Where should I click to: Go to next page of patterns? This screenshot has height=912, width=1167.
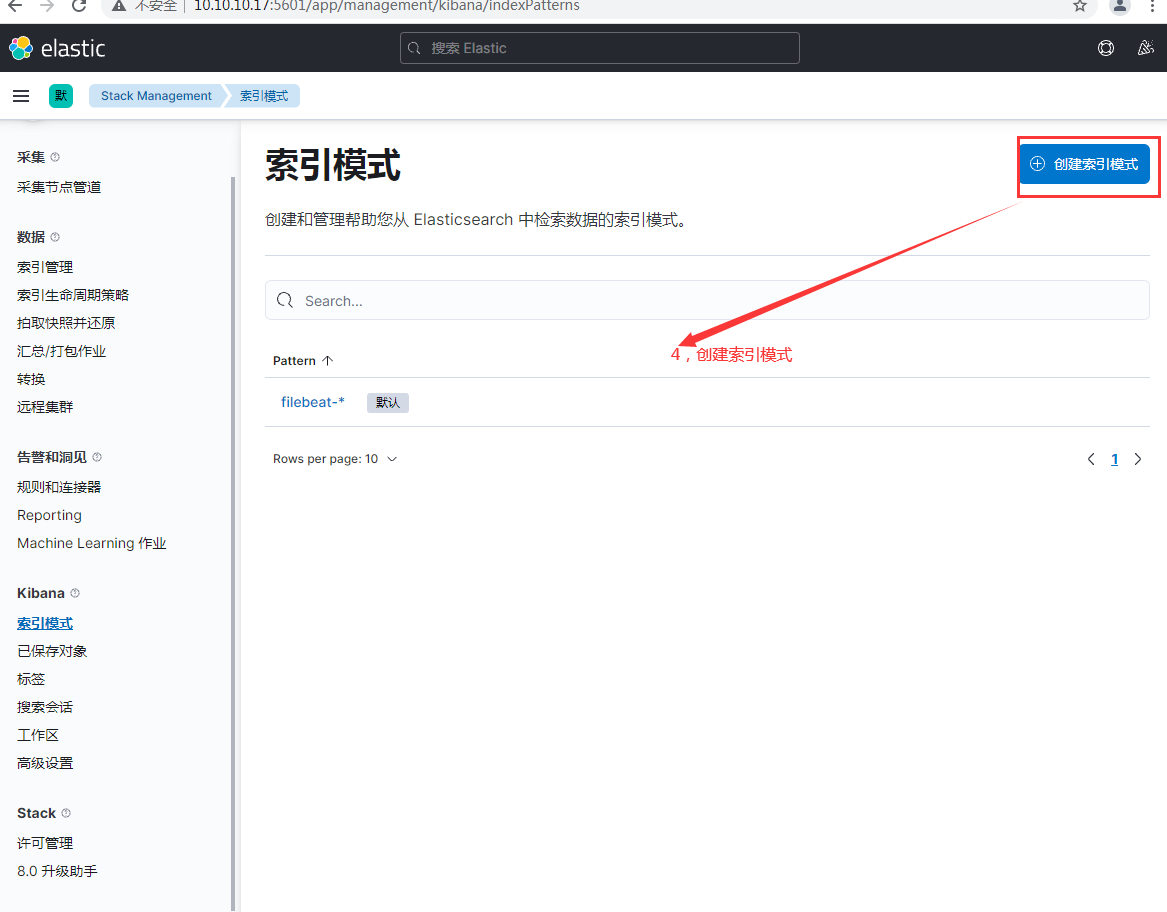(x=1137, y=459)
